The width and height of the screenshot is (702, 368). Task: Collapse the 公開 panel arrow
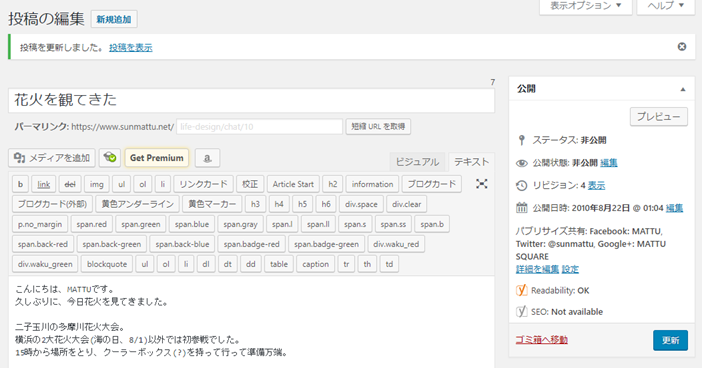coord(683,89)
